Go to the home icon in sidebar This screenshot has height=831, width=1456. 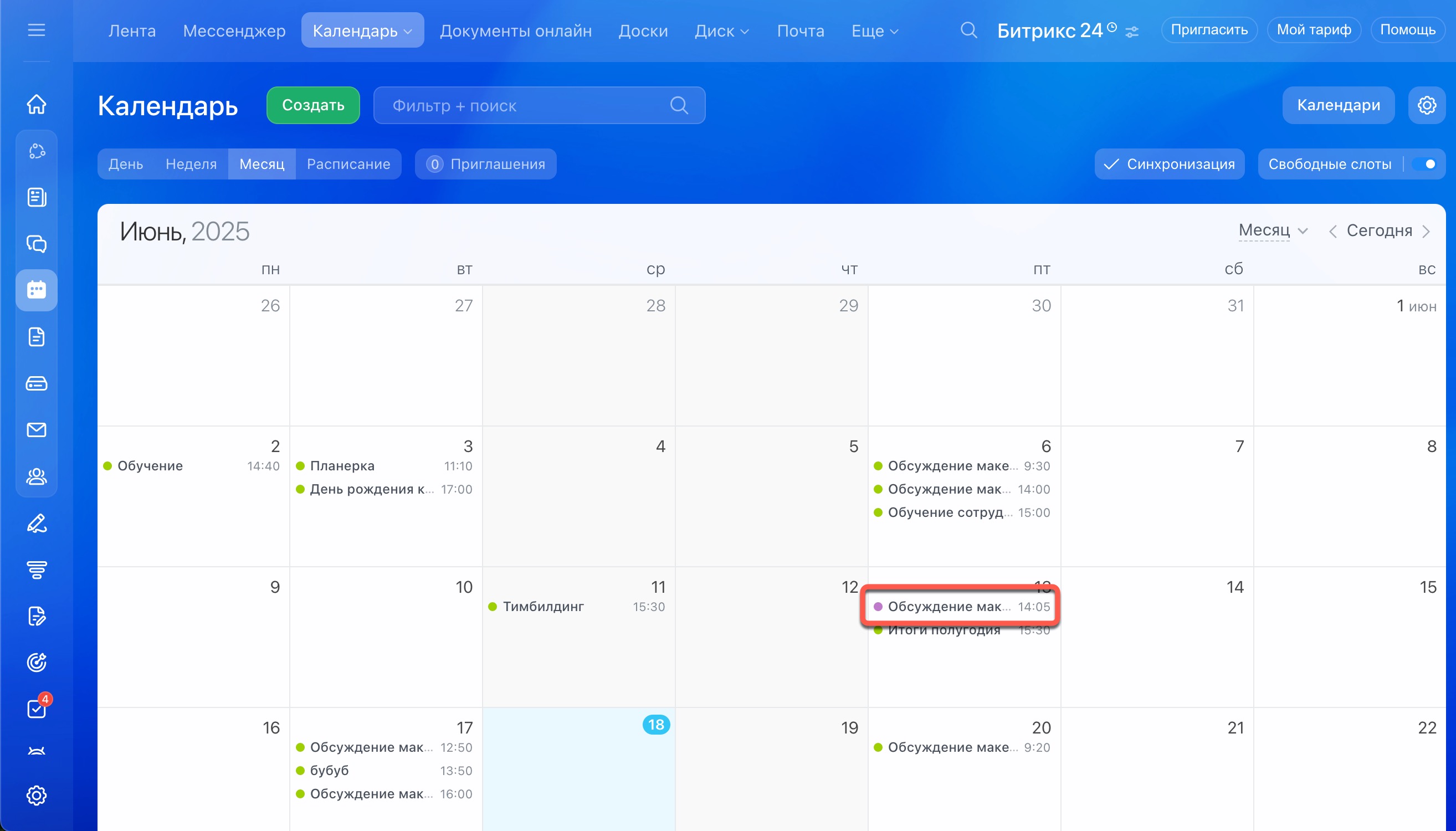tap(37, 104)
